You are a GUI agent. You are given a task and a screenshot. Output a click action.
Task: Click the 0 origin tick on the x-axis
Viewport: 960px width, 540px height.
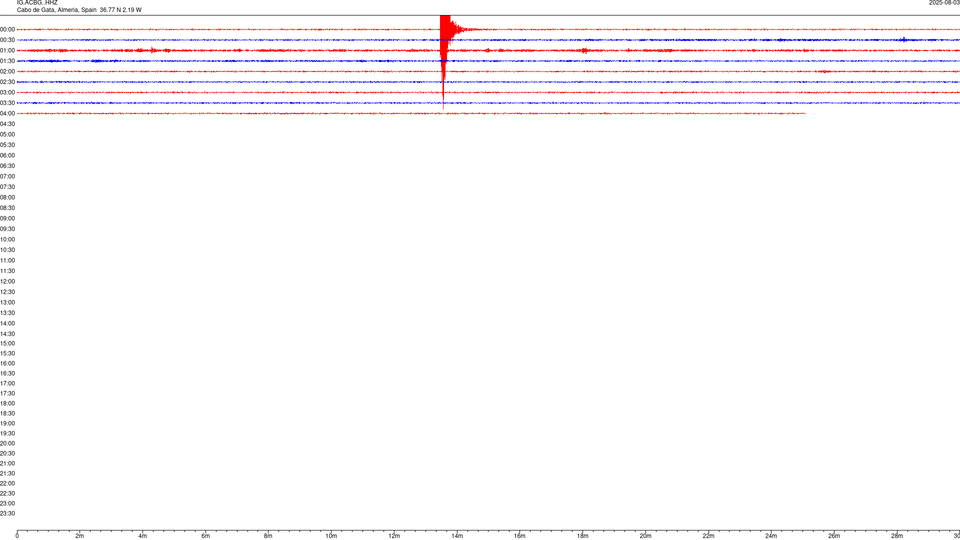[x=17, y=536]
